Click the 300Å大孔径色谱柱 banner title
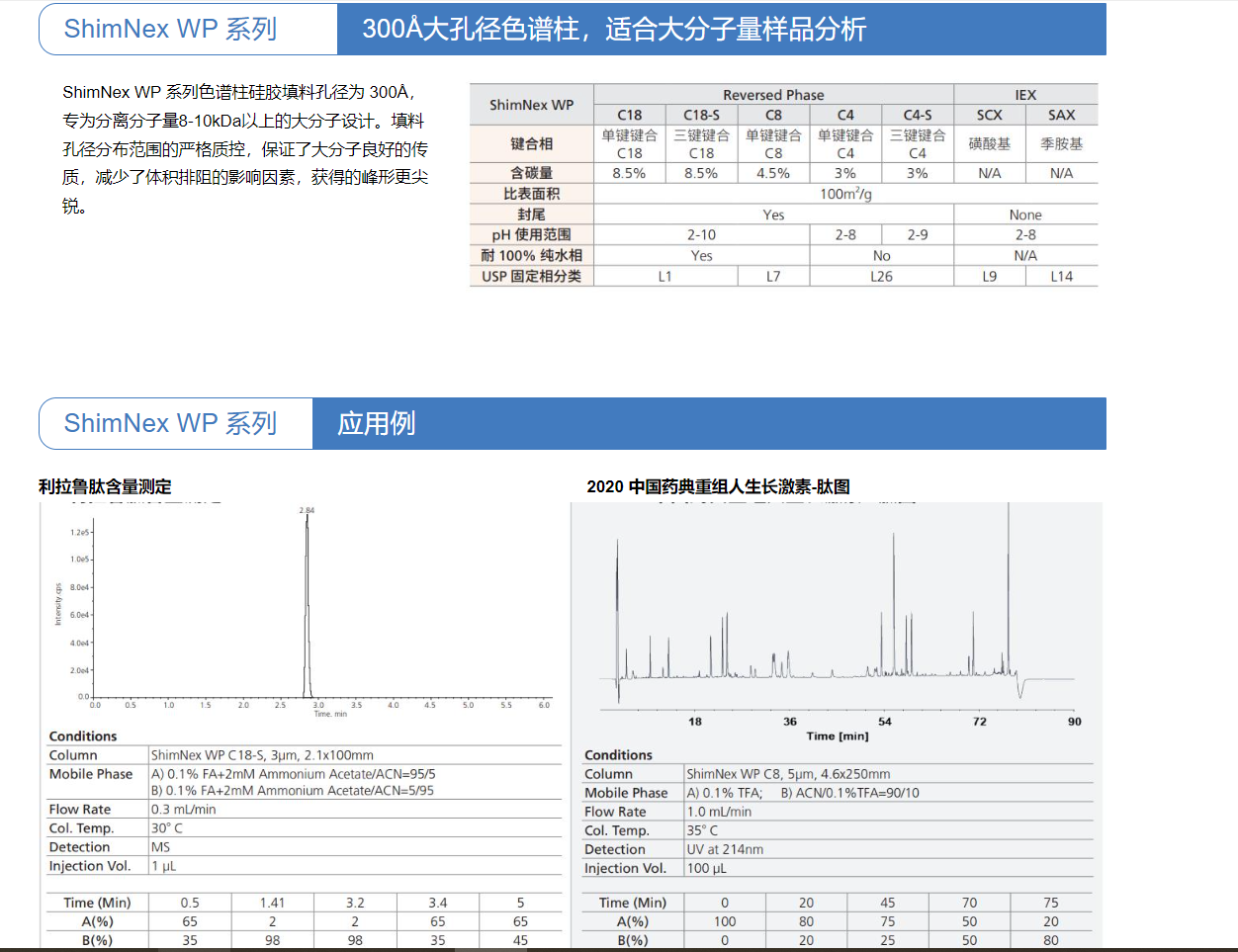1238x952 pixels. click(614, 29)
